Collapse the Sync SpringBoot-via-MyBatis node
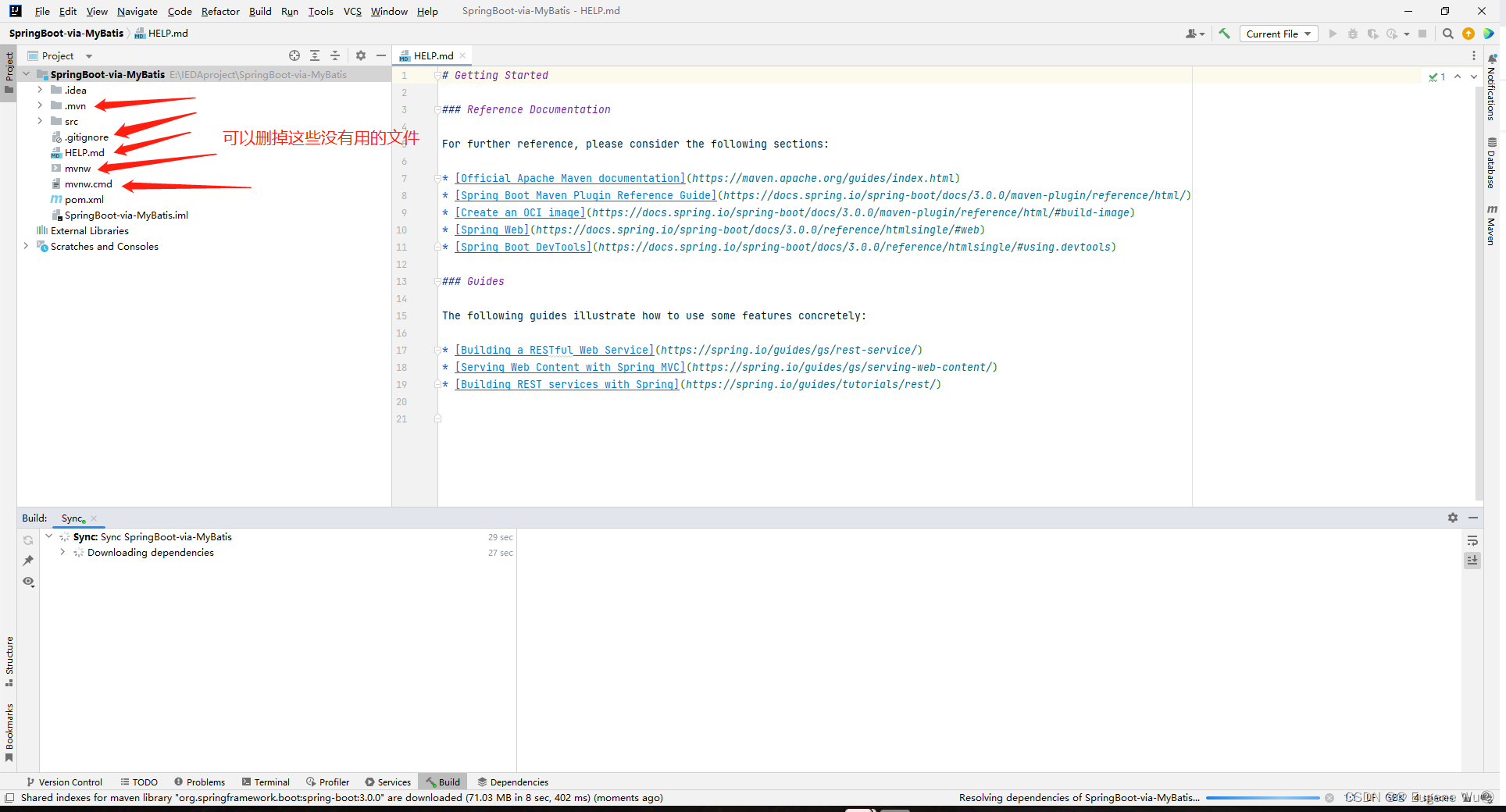 [48, 536]
